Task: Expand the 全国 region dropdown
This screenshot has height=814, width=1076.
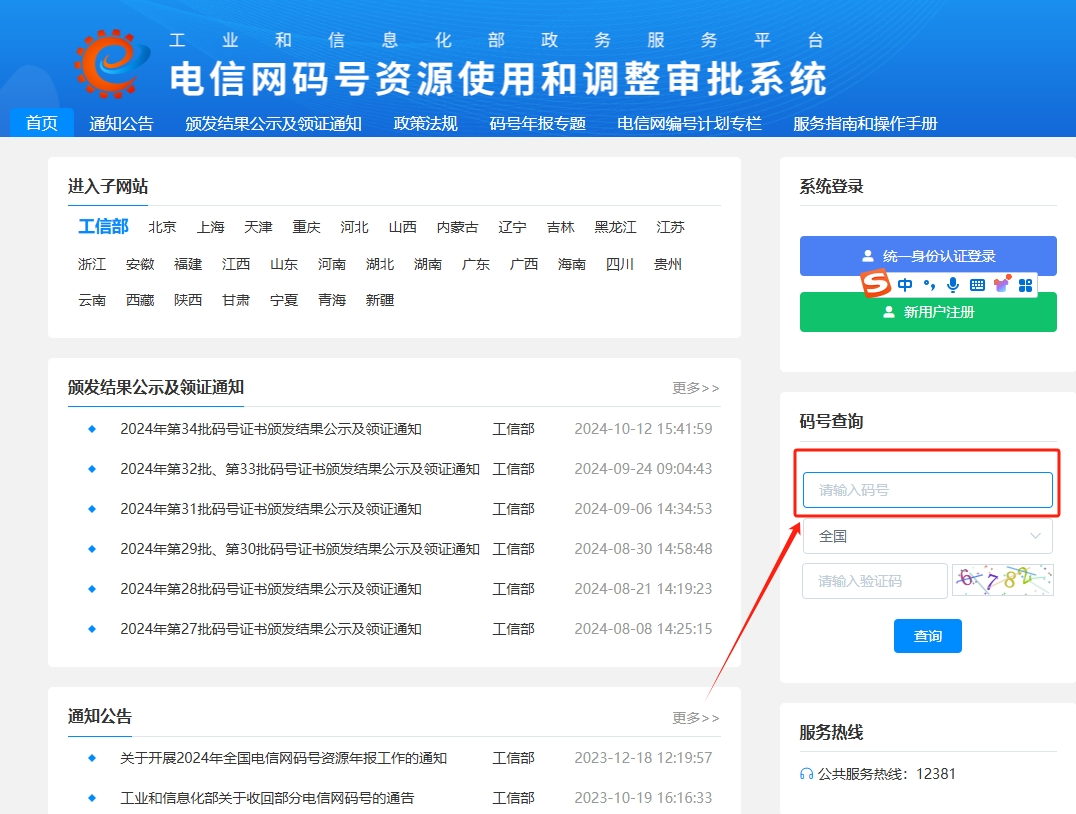Action: pyautogui.click(x=928, y=536)
